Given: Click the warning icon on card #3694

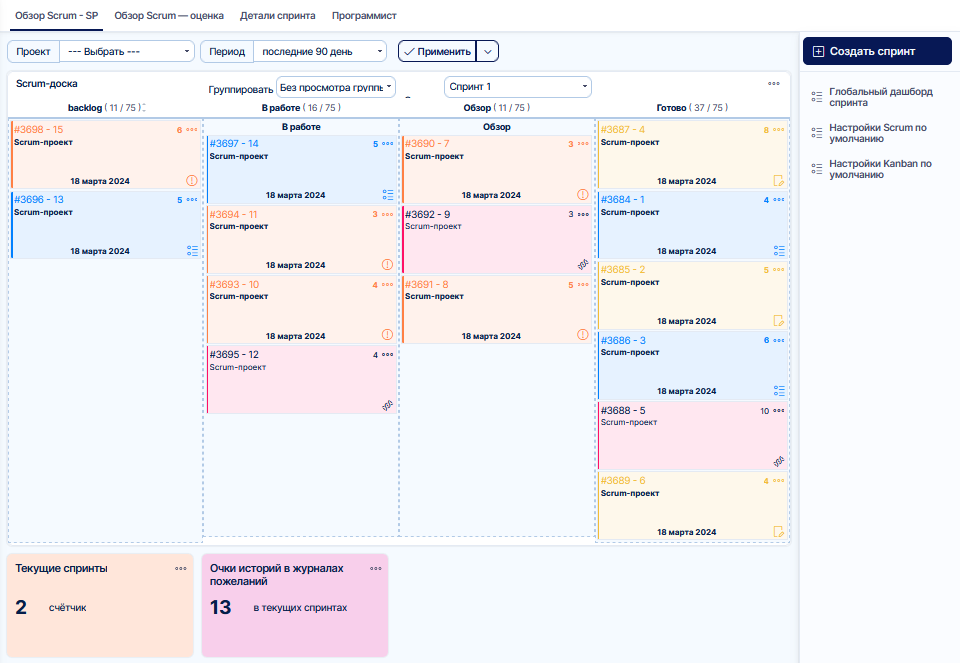Looking at the screenshot, I should 388,264.
